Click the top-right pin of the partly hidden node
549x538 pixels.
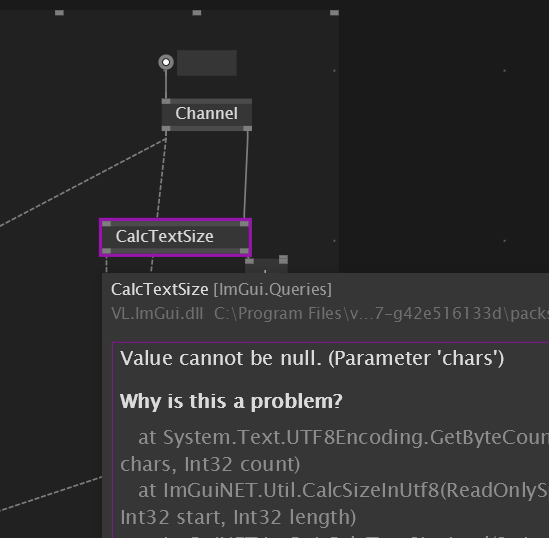tap(283, 259)
